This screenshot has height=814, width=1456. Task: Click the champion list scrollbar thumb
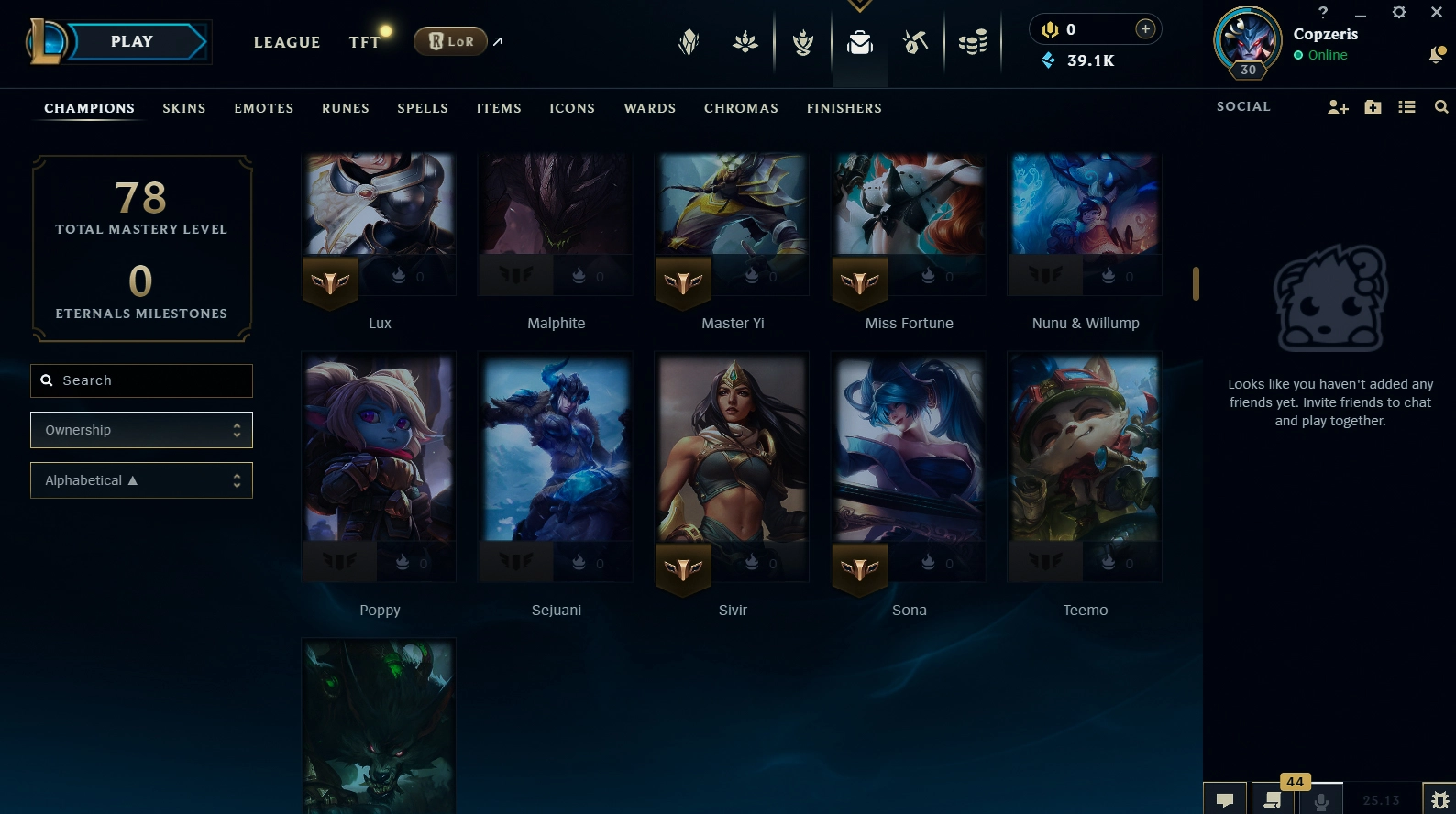pos(1196,283)
